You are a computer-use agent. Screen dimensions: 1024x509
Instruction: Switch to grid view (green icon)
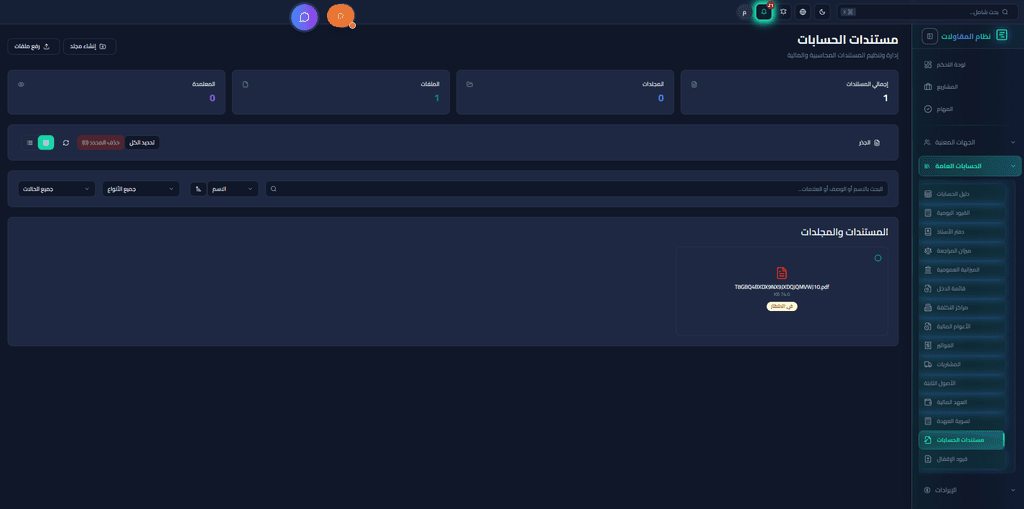click(46, 142)
